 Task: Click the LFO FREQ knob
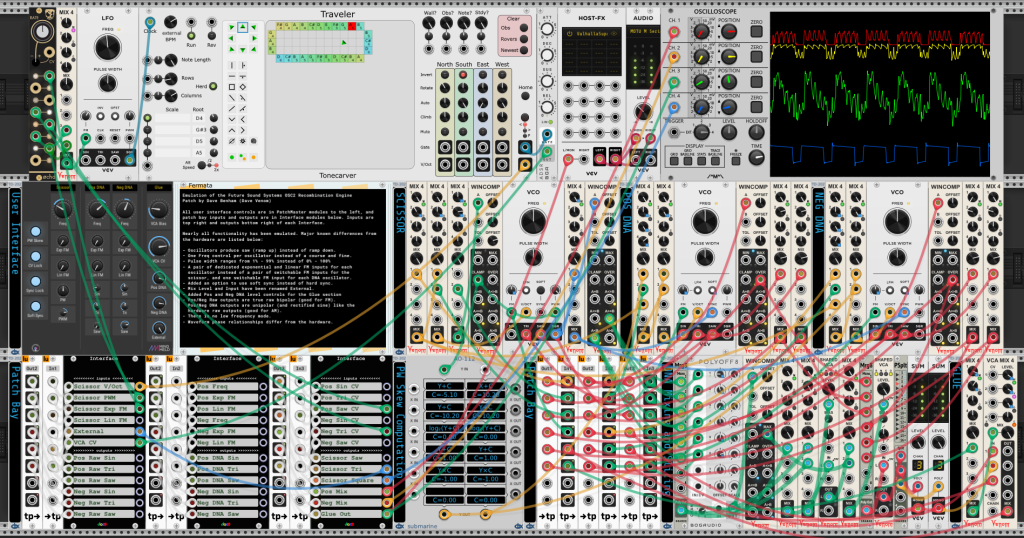[x=108, y=47]
